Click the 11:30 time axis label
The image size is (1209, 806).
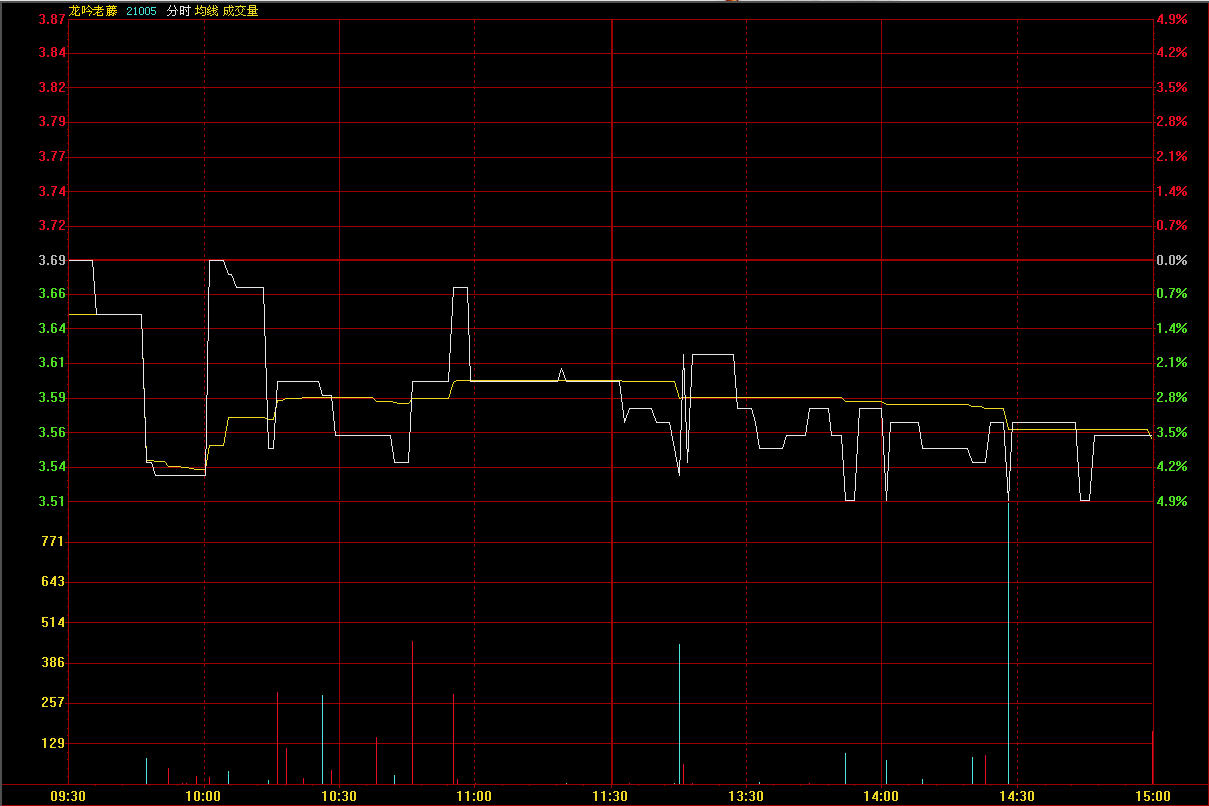tap(611, 796)
